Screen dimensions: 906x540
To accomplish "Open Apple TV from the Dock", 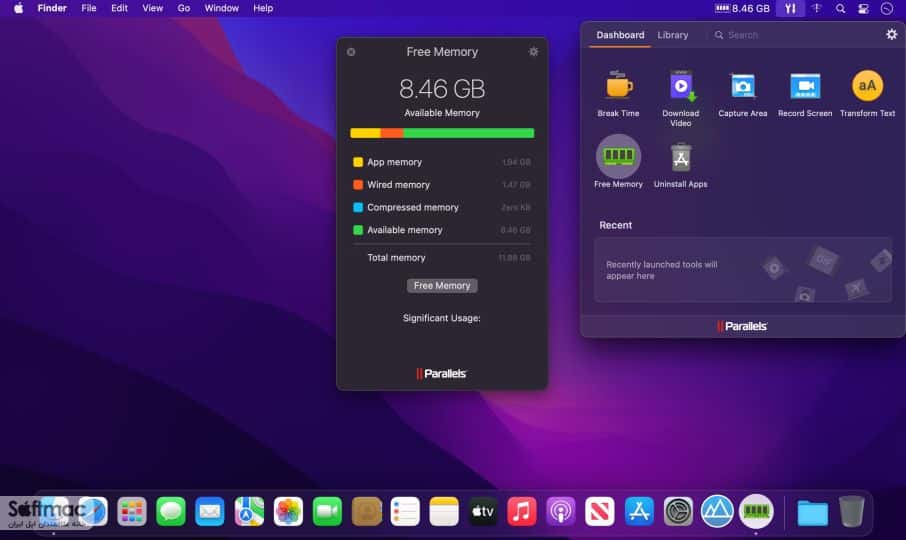I will click(x=483, y=511).
